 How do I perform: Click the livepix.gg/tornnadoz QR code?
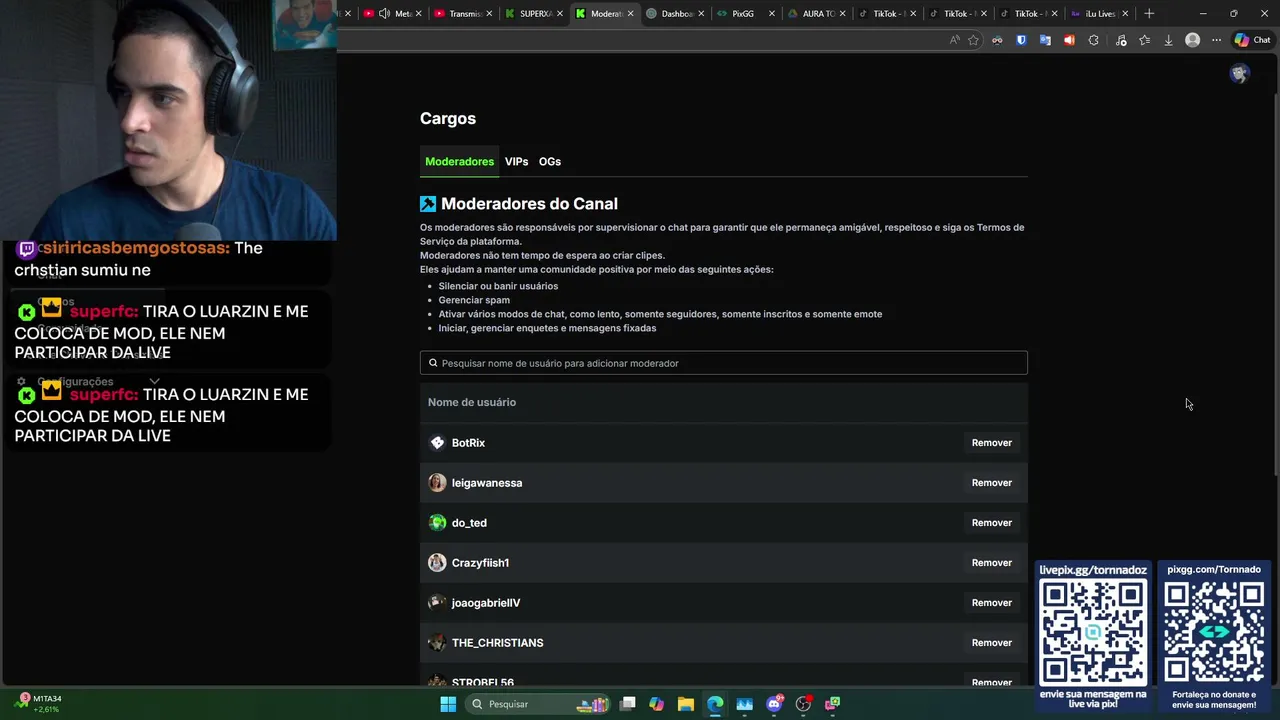click(1093, 631)
